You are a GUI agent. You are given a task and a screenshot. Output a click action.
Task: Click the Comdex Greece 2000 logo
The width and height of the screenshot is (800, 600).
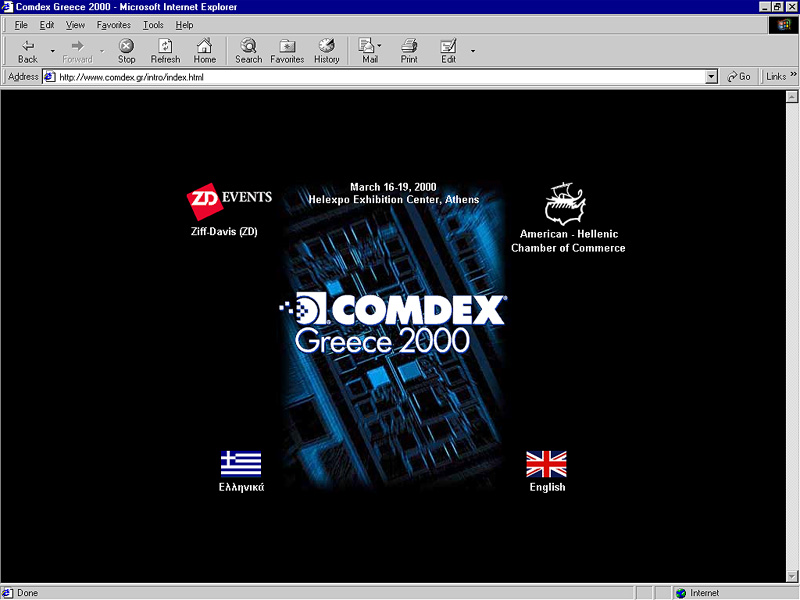tap(393, 323)
